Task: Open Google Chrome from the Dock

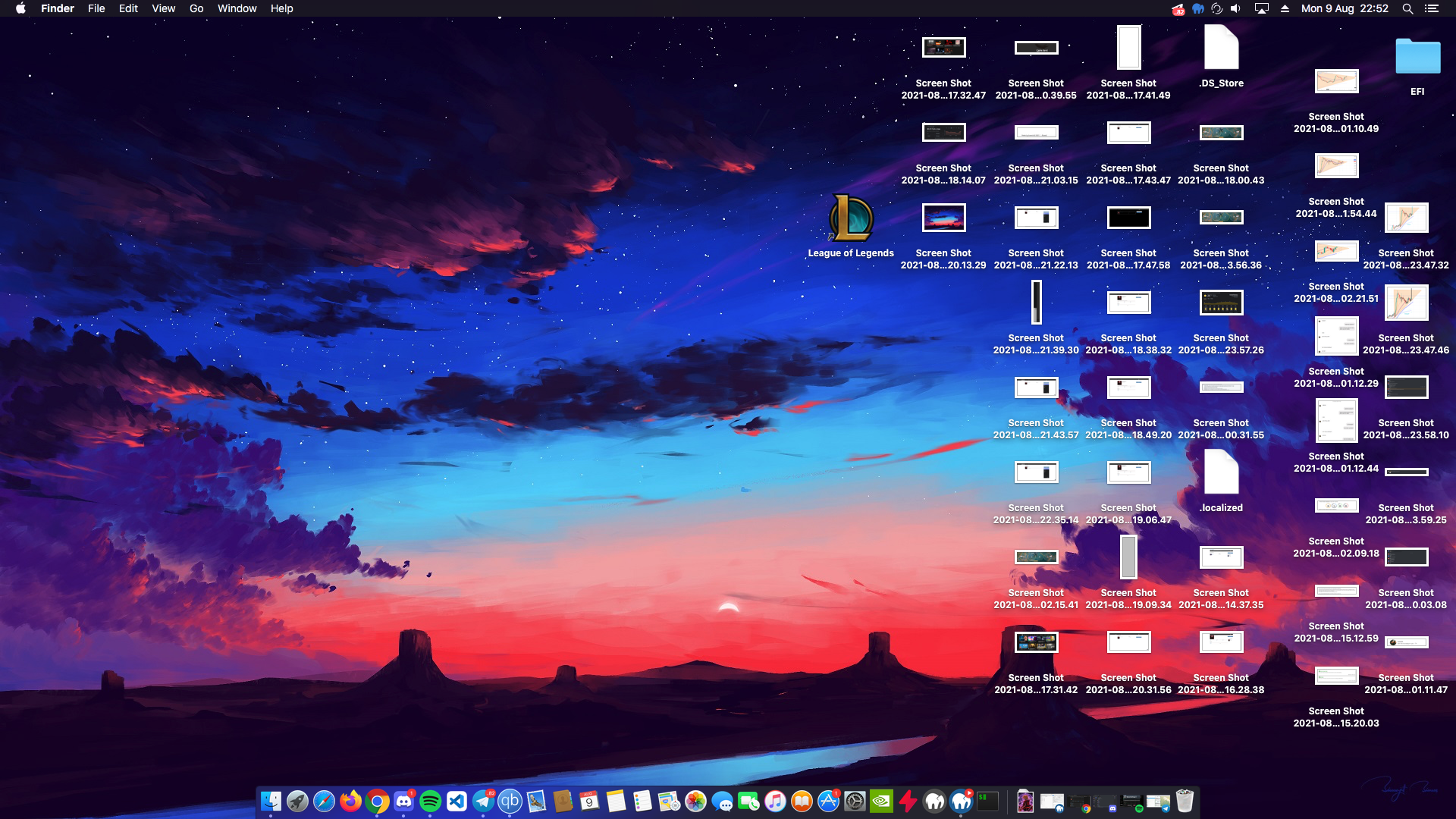Action: [377, 801]
